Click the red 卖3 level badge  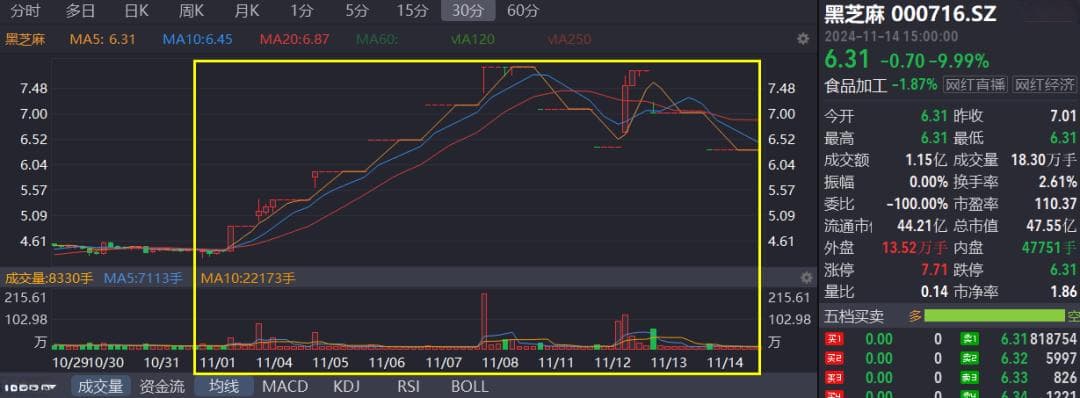point(835,378)
